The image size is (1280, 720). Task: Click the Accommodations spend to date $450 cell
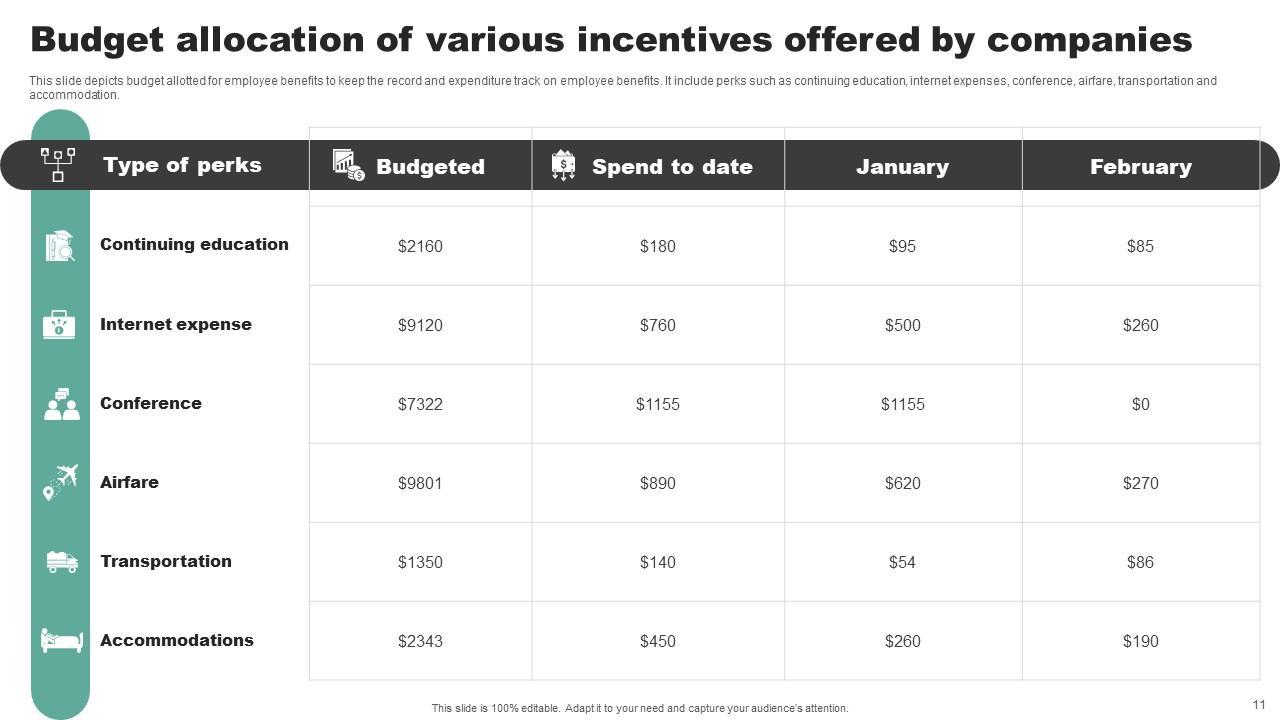coord(657,641)
